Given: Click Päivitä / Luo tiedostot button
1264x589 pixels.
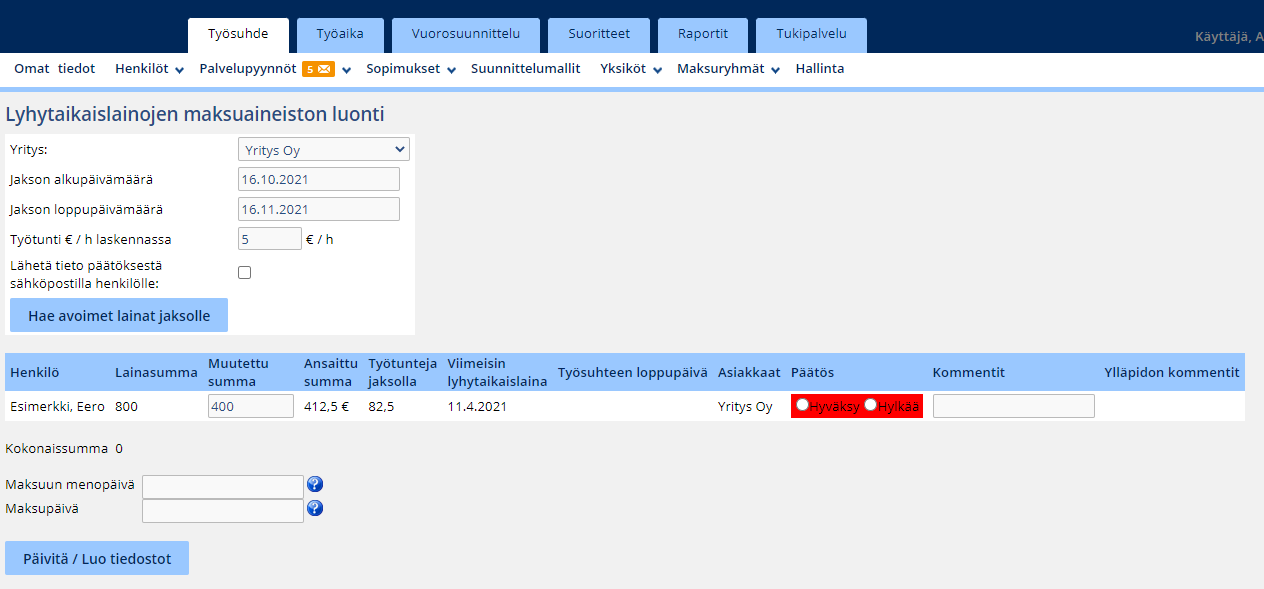Looking at the screenshot, I should 97,558.
